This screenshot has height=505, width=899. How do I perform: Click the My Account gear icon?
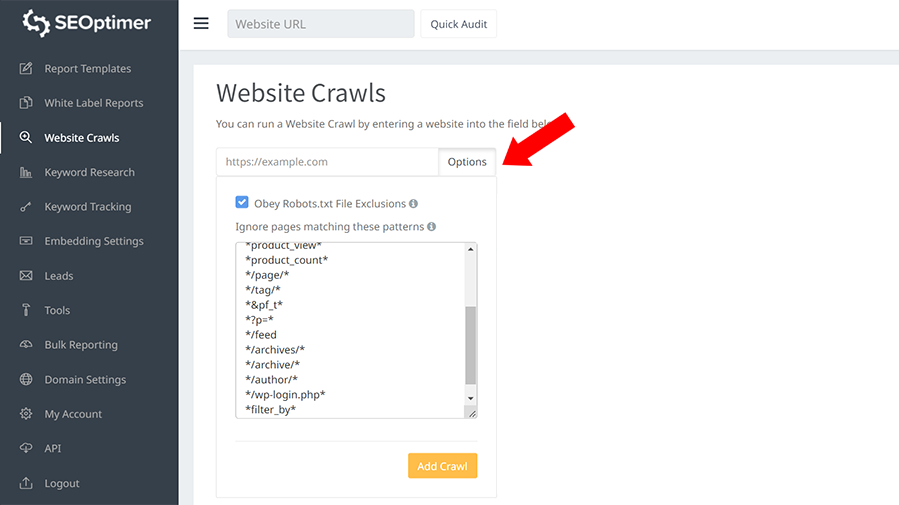pyautogui.click(x=25, y=414)
